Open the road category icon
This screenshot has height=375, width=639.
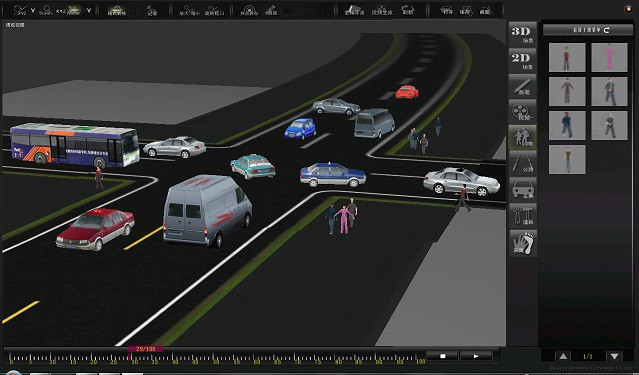pos(522,163)
